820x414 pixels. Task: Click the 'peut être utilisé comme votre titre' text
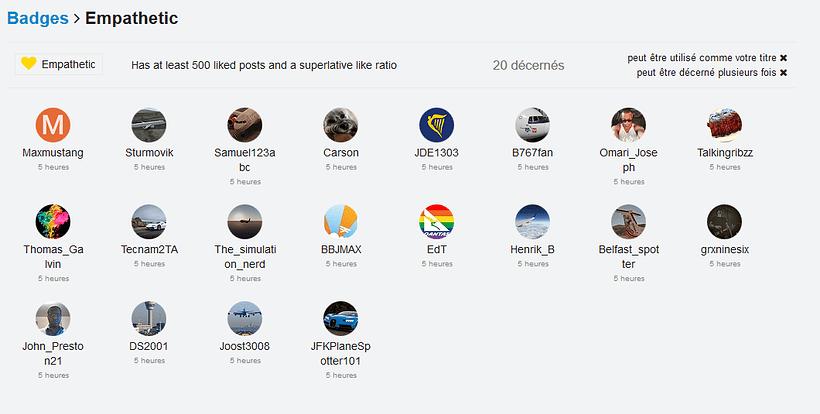pyautogui.click(x=702, y=58)
